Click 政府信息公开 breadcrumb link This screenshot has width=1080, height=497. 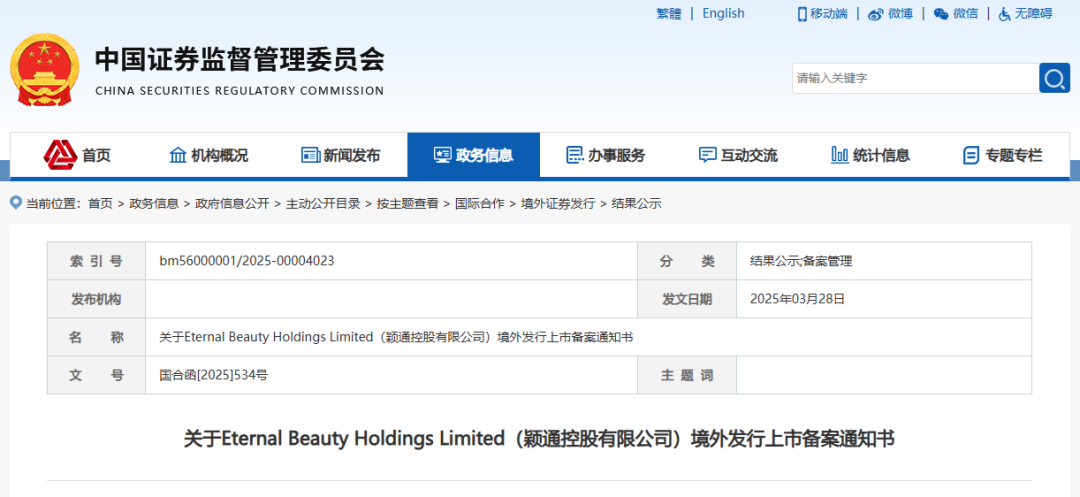click(x=232, y=203)
